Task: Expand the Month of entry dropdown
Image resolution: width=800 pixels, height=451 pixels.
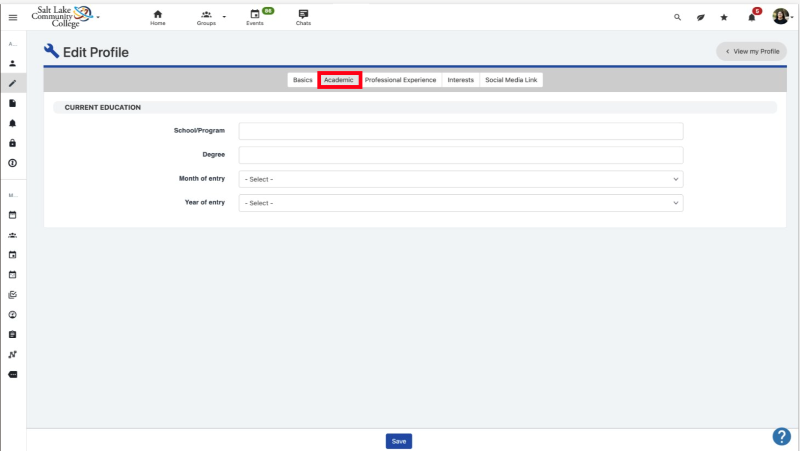Action: point(460,179)
